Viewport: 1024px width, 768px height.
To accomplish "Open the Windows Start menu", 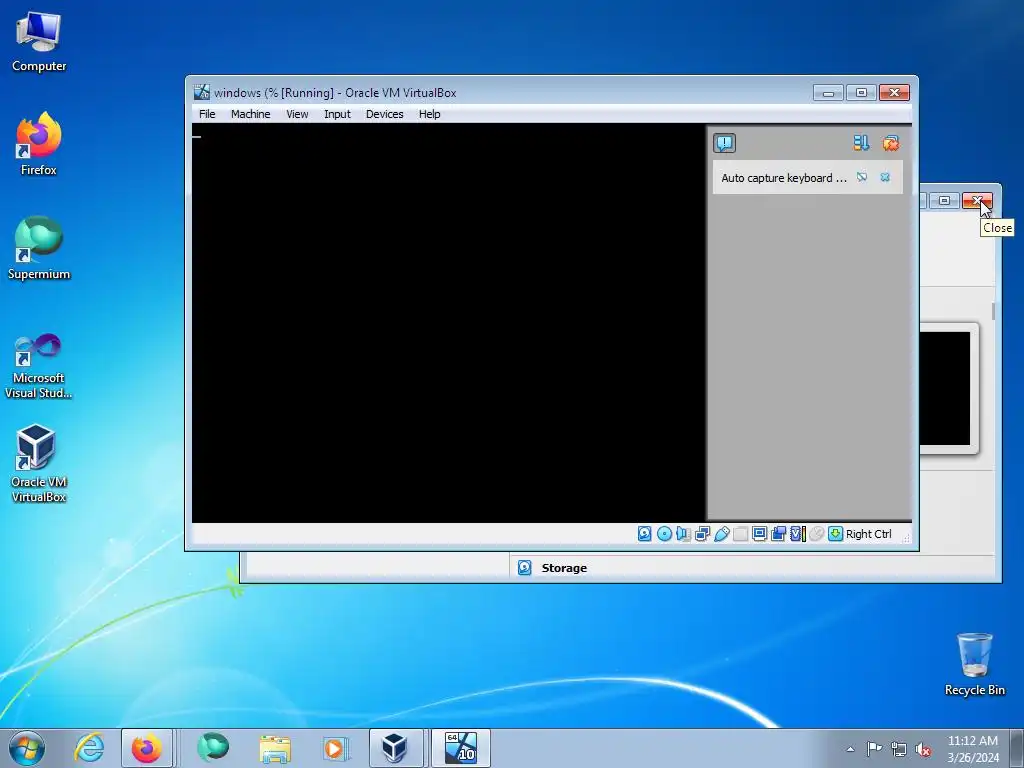I will (27, 748).
